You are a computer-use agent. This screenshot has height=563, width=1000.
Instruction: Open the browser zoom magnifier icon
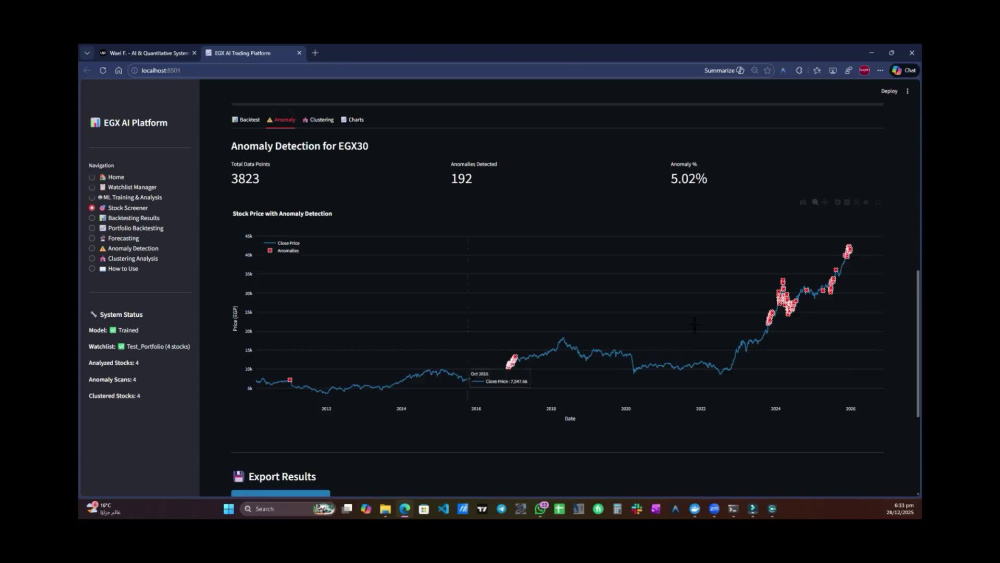(x=754, y=71)
